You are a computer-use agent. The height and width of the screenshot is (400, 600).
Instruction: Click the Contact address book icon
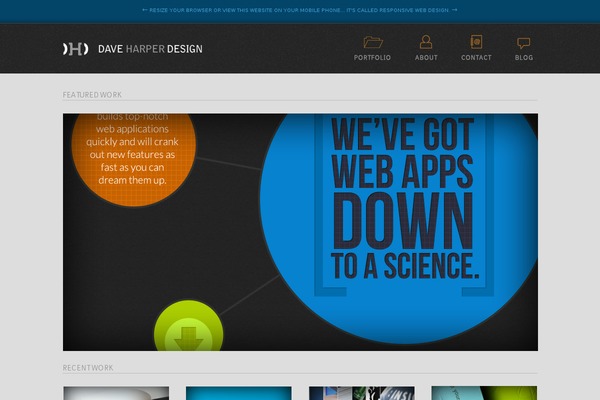(x=476, y=42)
